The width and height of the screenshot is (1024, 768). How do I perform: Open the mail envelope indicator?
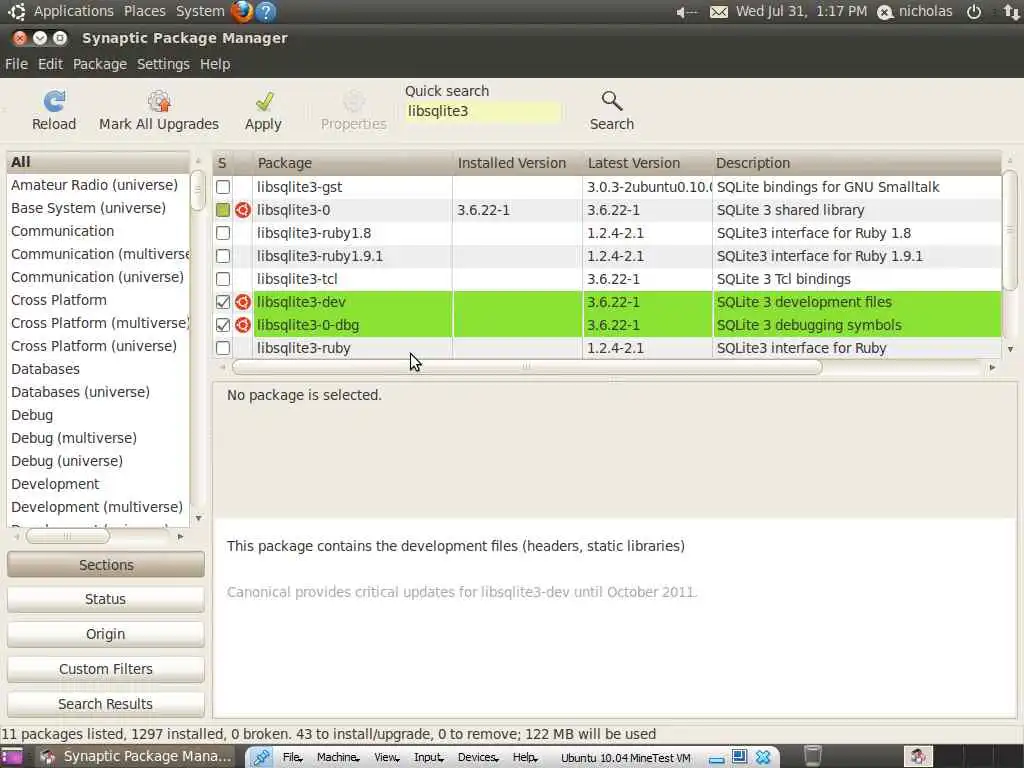[718, 12]
